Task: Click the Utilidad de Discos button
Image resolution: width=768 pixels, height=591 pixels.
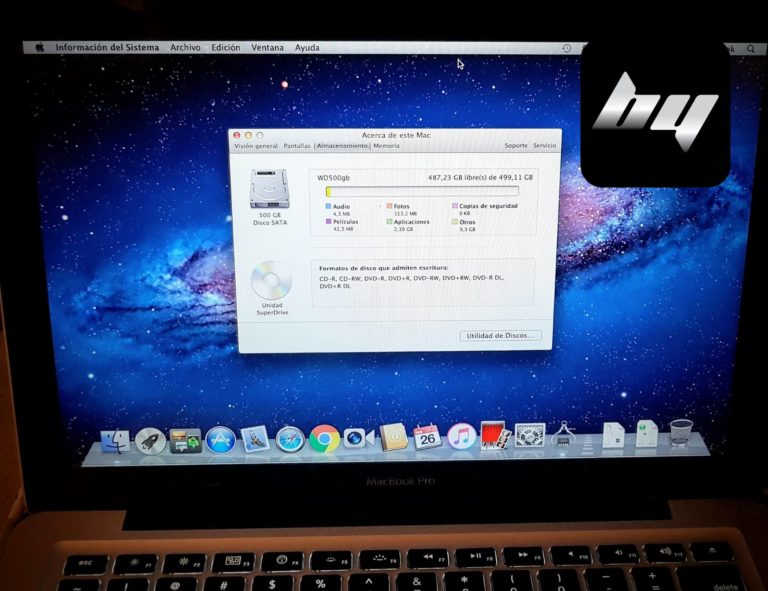Action: tap(501, 336)
